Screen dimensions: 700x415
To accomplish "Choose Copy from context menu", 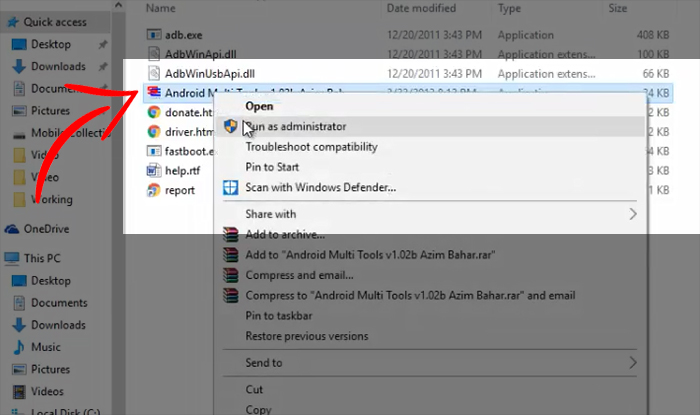I will pyautogui.click(x=258, y=409).
